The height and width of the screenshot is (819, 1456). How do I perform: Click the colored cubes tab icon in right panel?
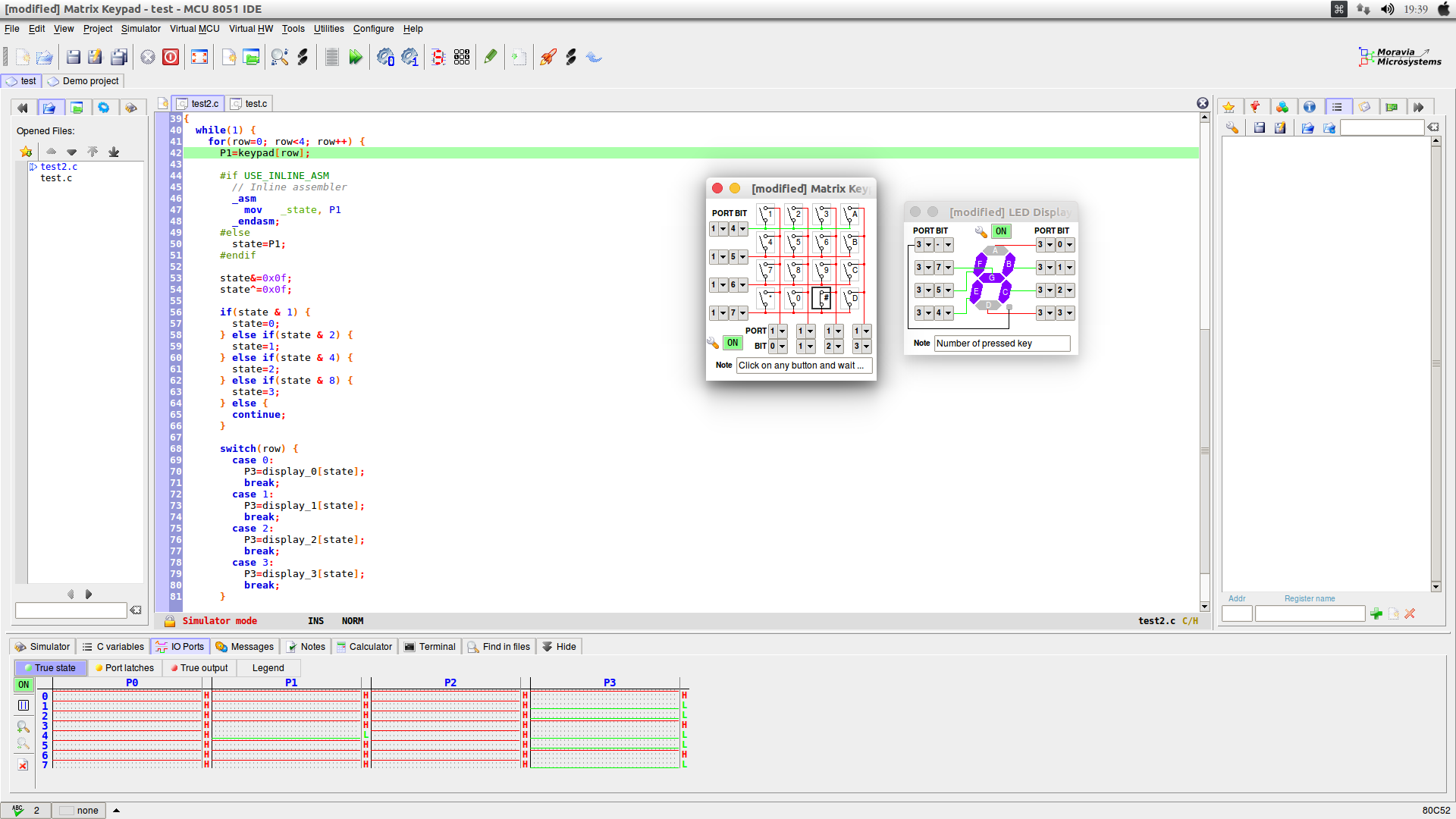coord(1282,107)
